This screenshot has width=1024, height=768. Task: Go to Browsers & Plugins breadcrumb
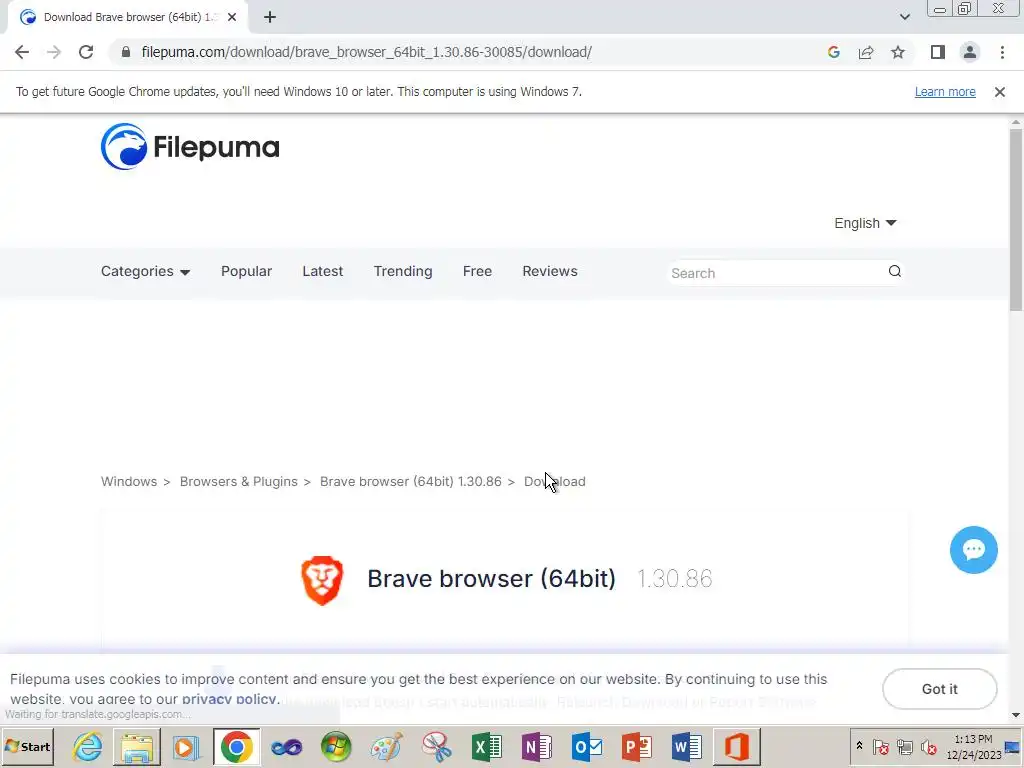pos(238,481)
